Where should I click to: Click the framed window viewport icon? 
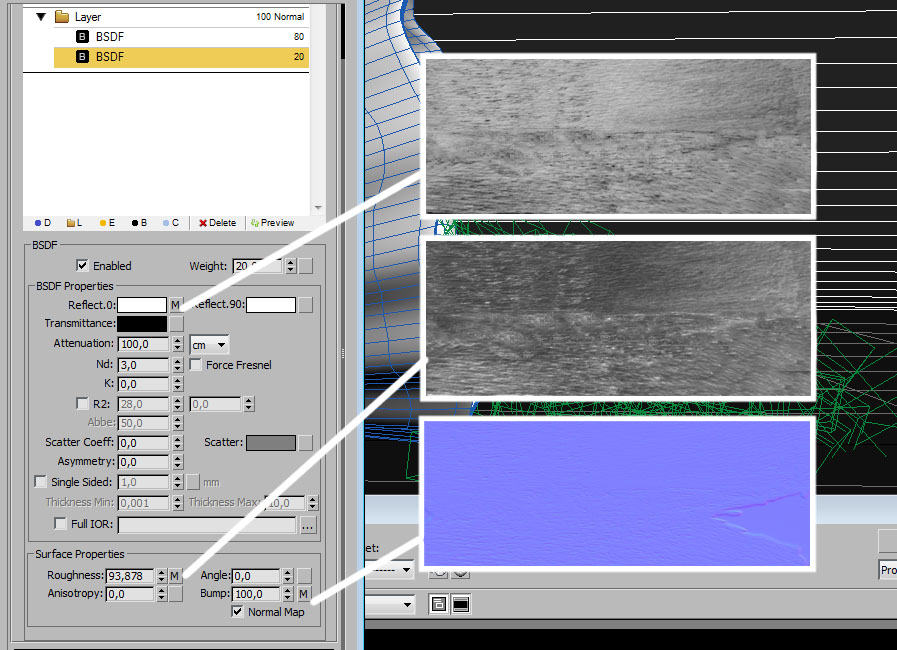tap(439, 604)
